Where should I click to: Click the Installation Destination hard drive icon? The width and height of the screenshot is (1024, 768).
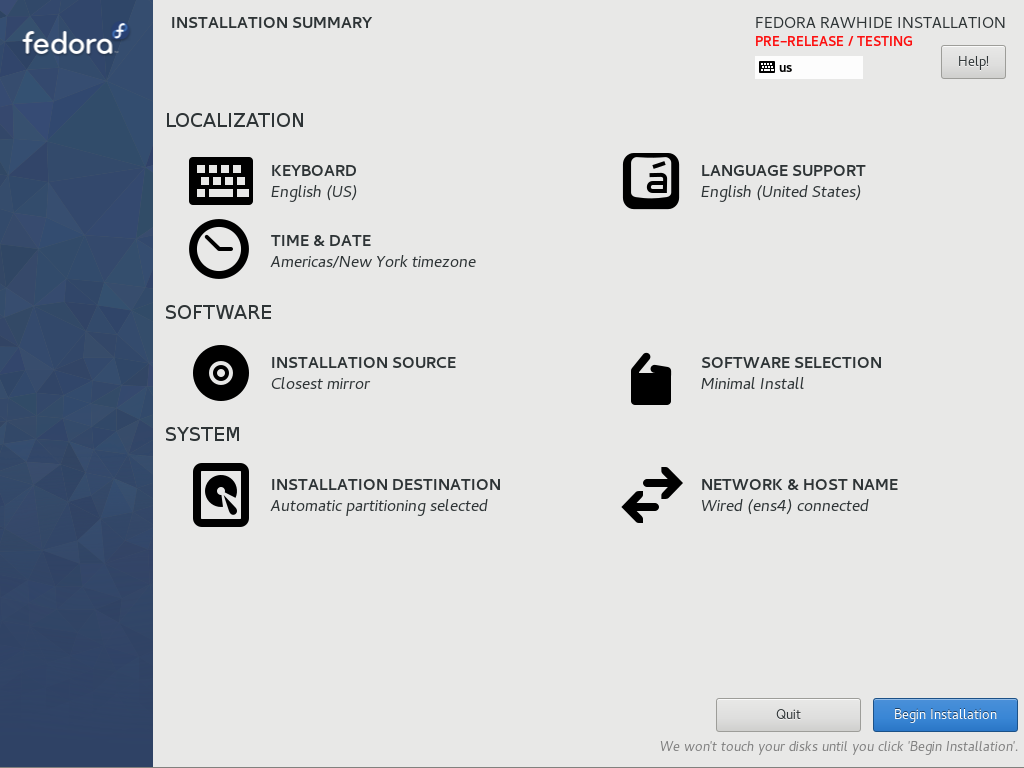coord(221,495)
